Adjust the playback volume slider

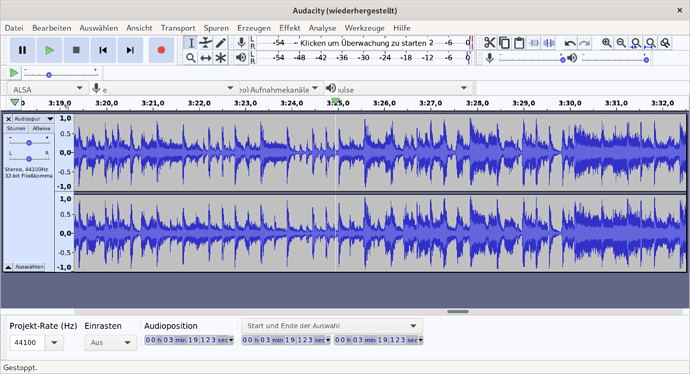615,58
